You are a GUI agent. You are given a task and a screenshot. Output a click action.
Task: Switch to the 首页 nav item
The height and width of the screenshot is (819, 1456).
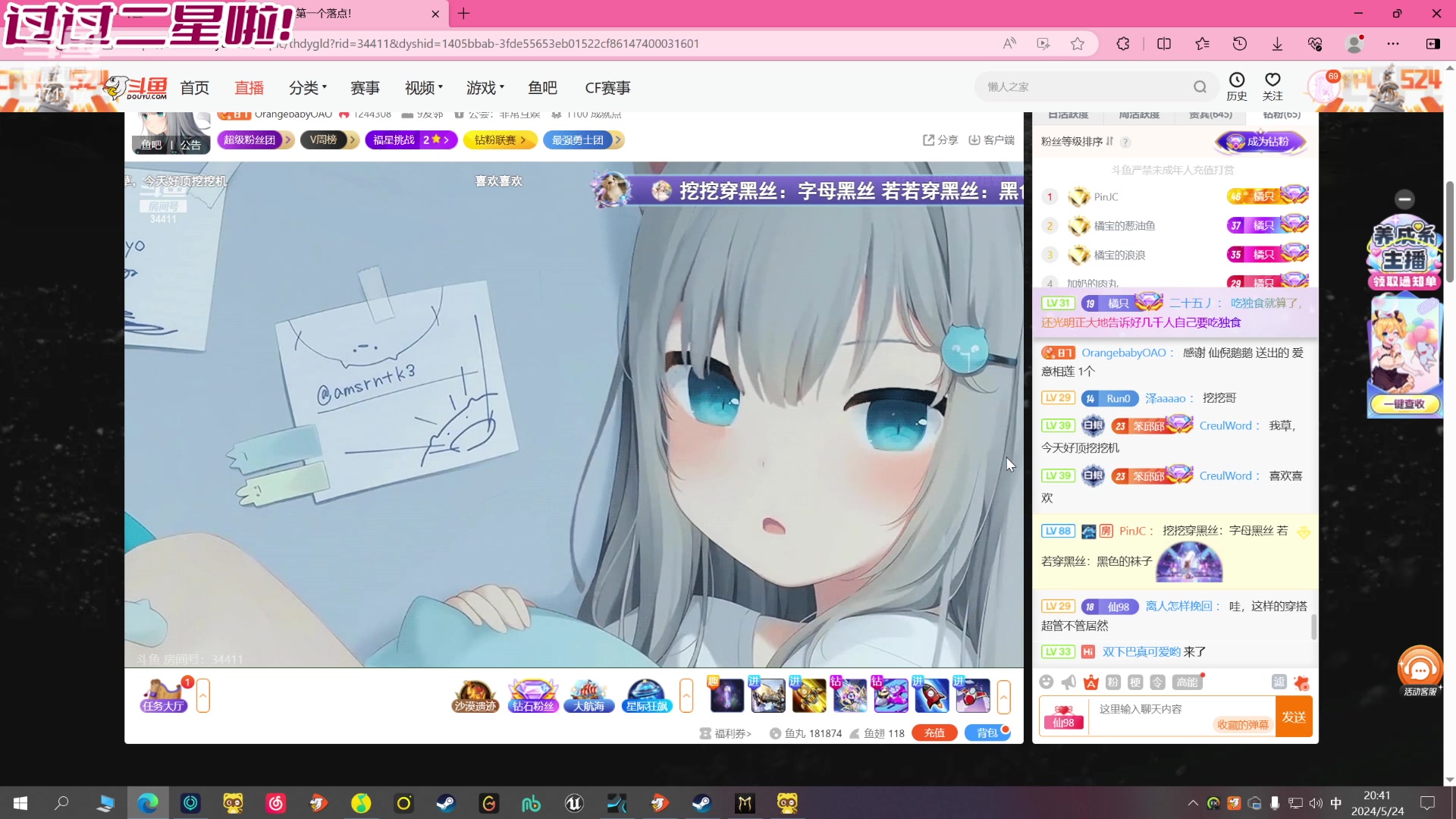(x=194, y=87)
